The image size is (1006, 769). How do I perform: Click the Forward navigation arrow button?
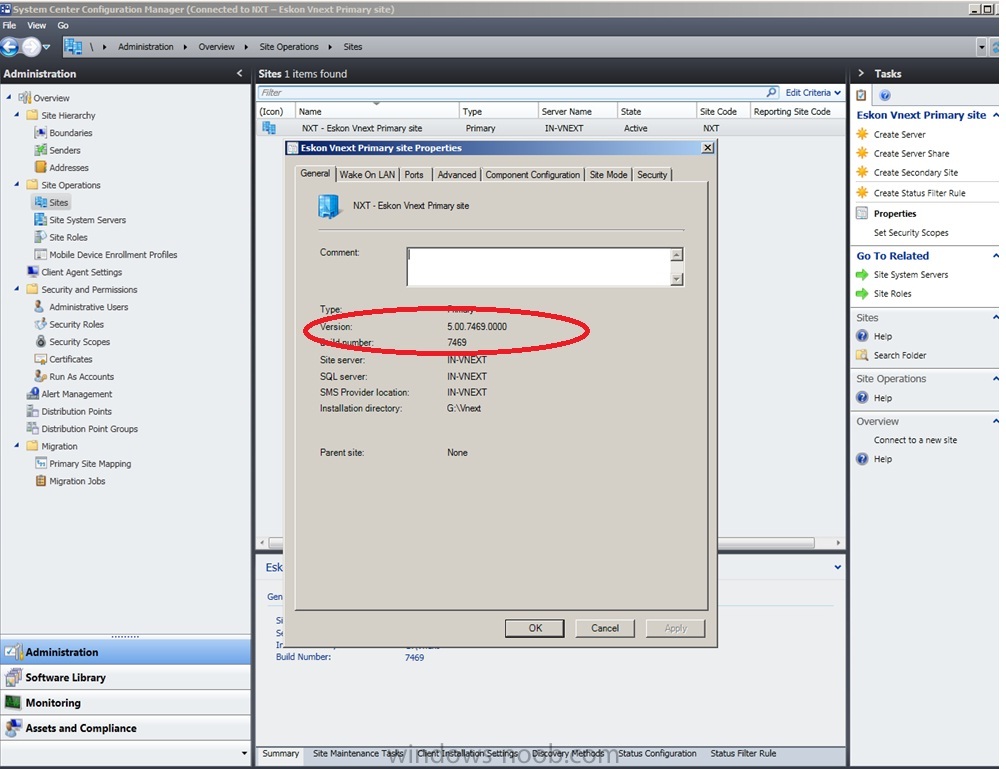tap(31, 47)
